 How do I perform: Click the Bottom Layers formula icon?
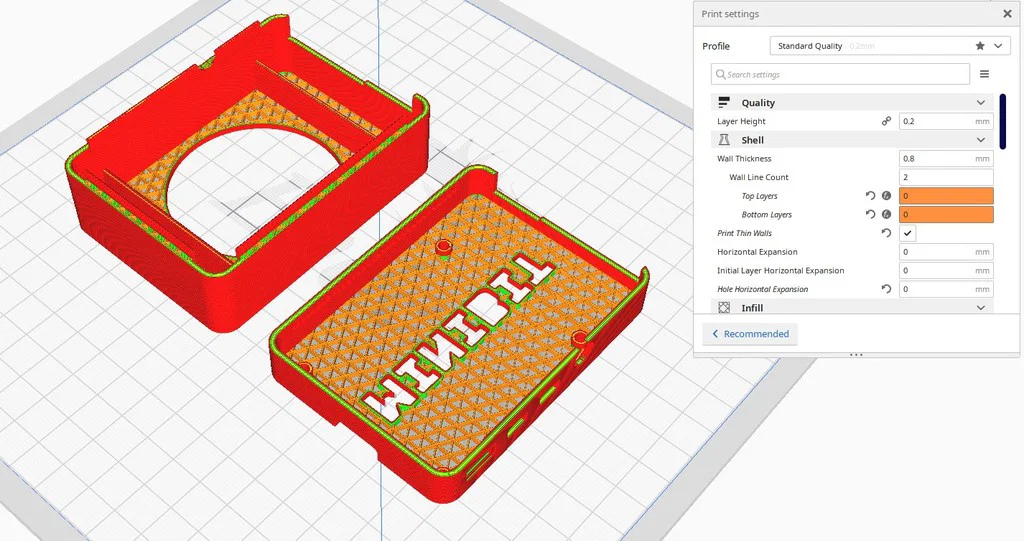(x=886, y=214)
